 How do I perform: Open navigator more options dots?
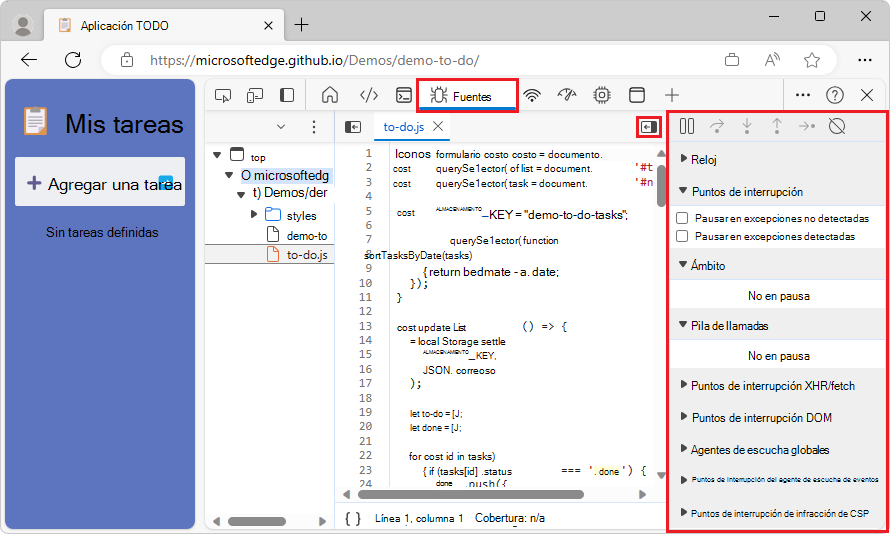[x=314, y=127]
